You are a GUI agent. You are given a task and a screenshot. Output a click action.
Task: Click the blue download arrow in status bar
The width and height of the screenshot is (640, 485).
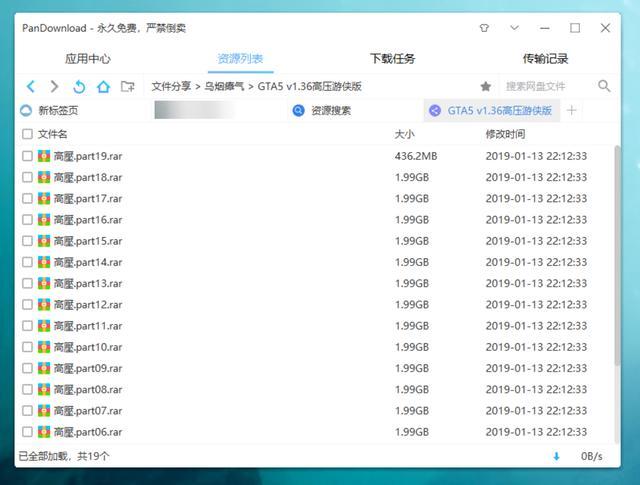pos(556,456)
